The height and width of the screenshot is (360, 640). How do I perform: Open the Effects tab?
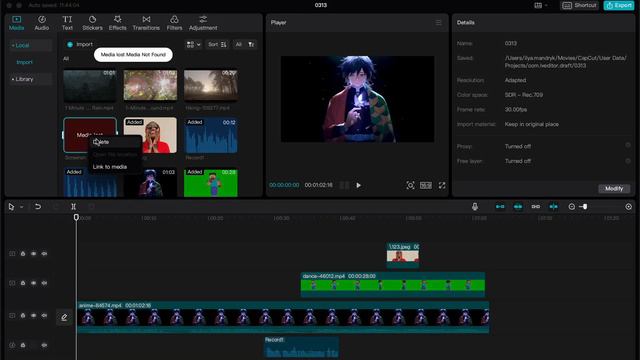tap(118, 23)
